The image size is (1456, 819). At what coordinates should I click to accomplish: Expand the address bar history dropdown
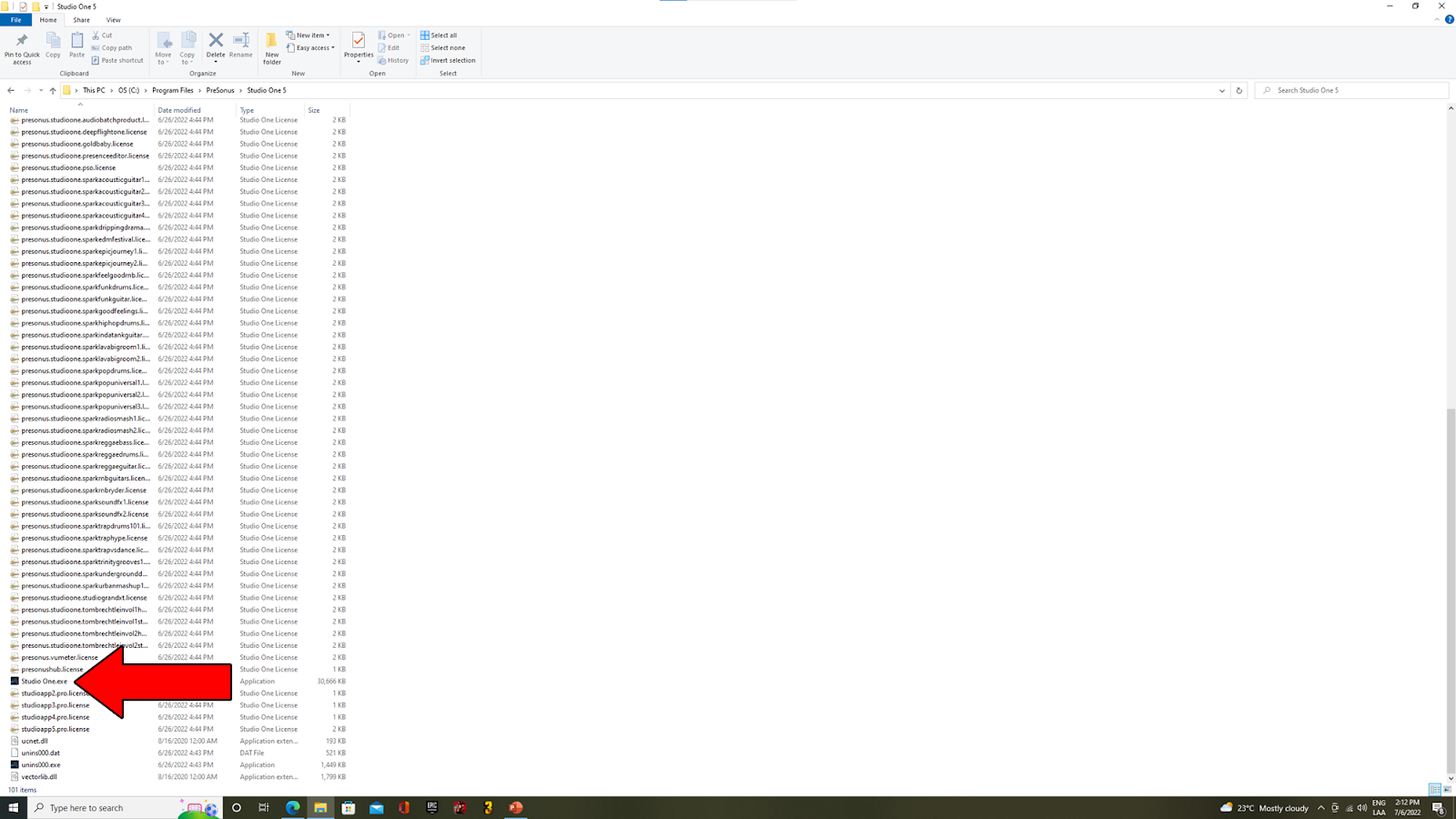tap(1222, 91)
